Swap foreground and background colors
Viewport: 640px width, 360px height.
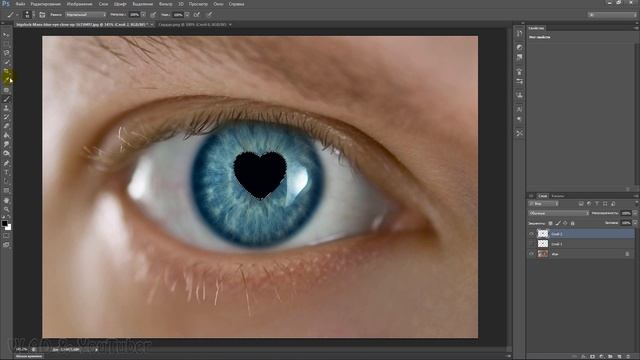coord(9,218)
